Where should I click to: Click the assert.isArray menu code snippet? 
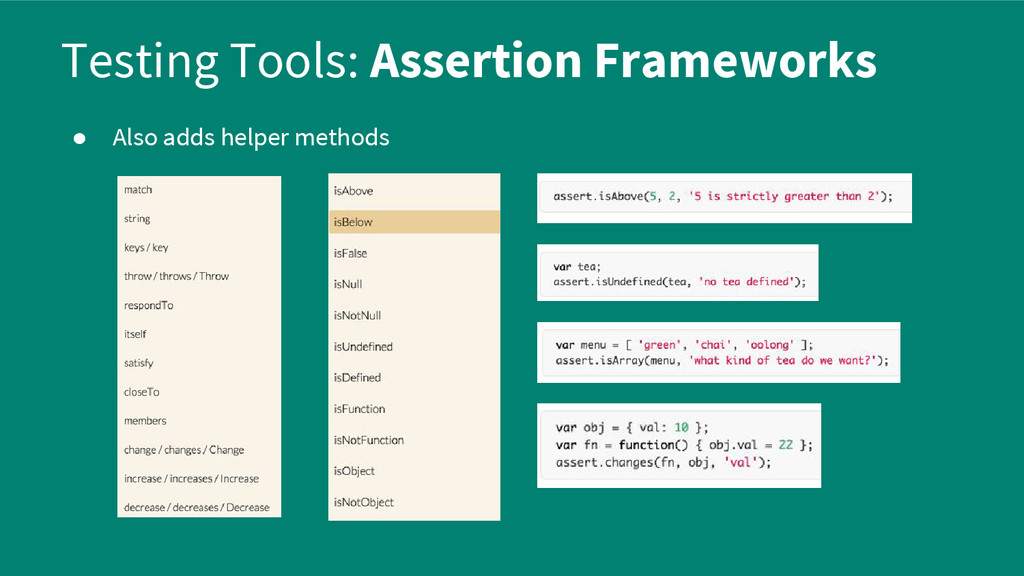click(x=718, y=353)
